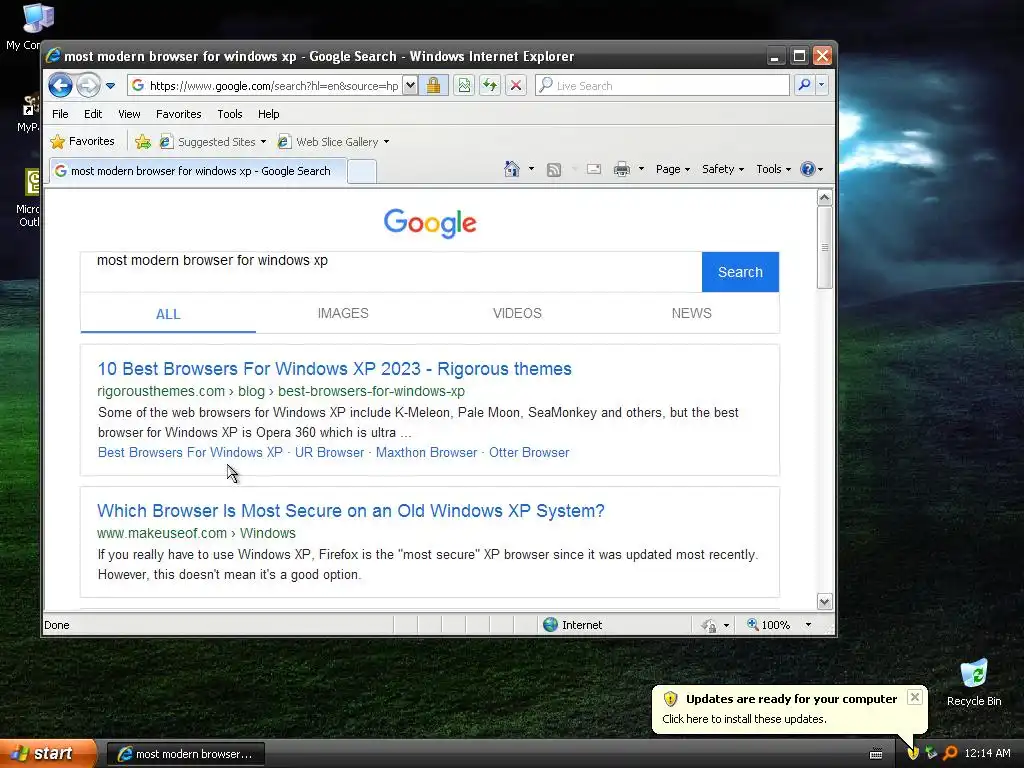Click the Internet zone globe icon
The height and width of the screenshot is (768, 1024).
551,625
